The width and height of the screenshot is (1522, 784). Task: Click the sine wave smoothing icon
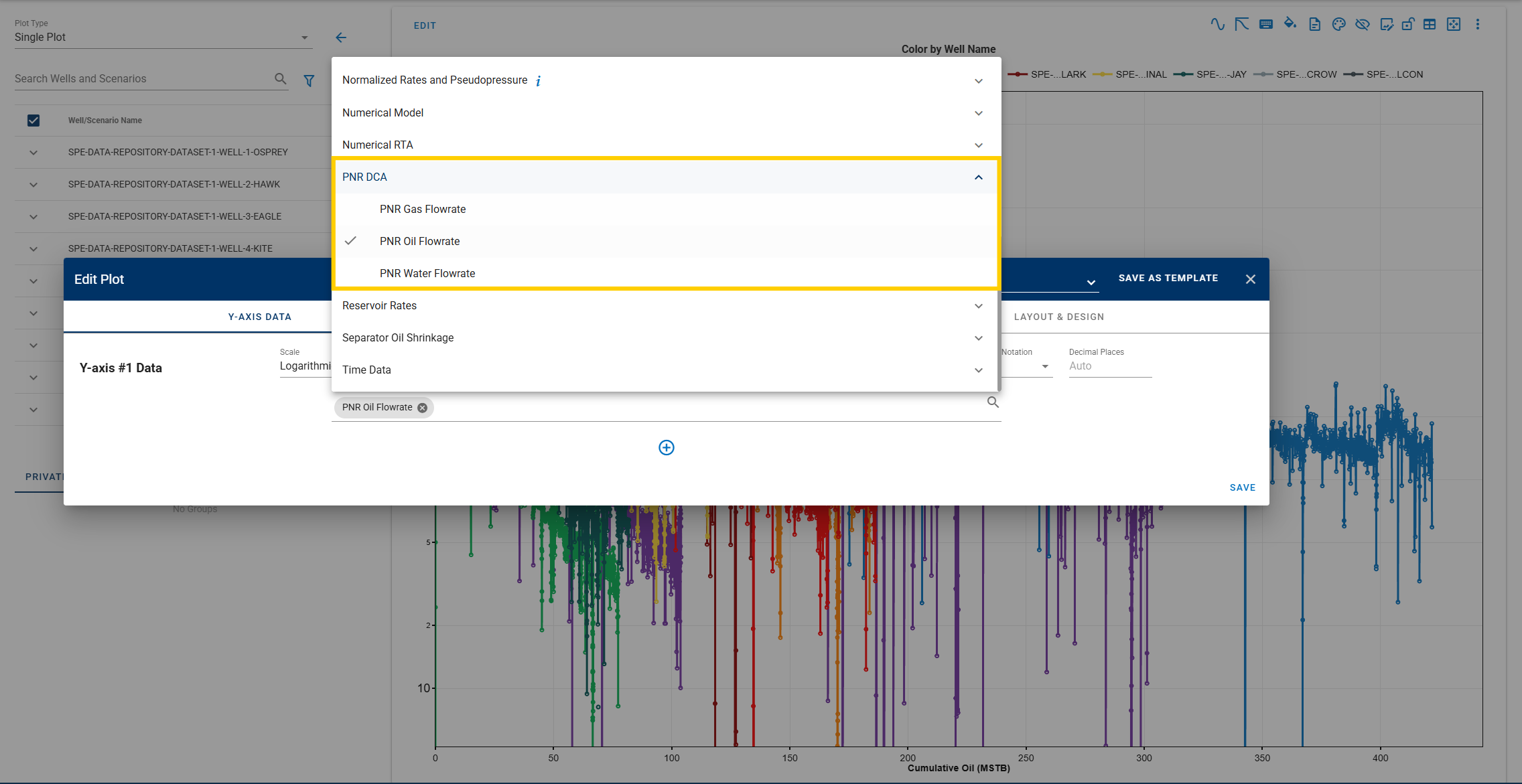(1217, 25)
